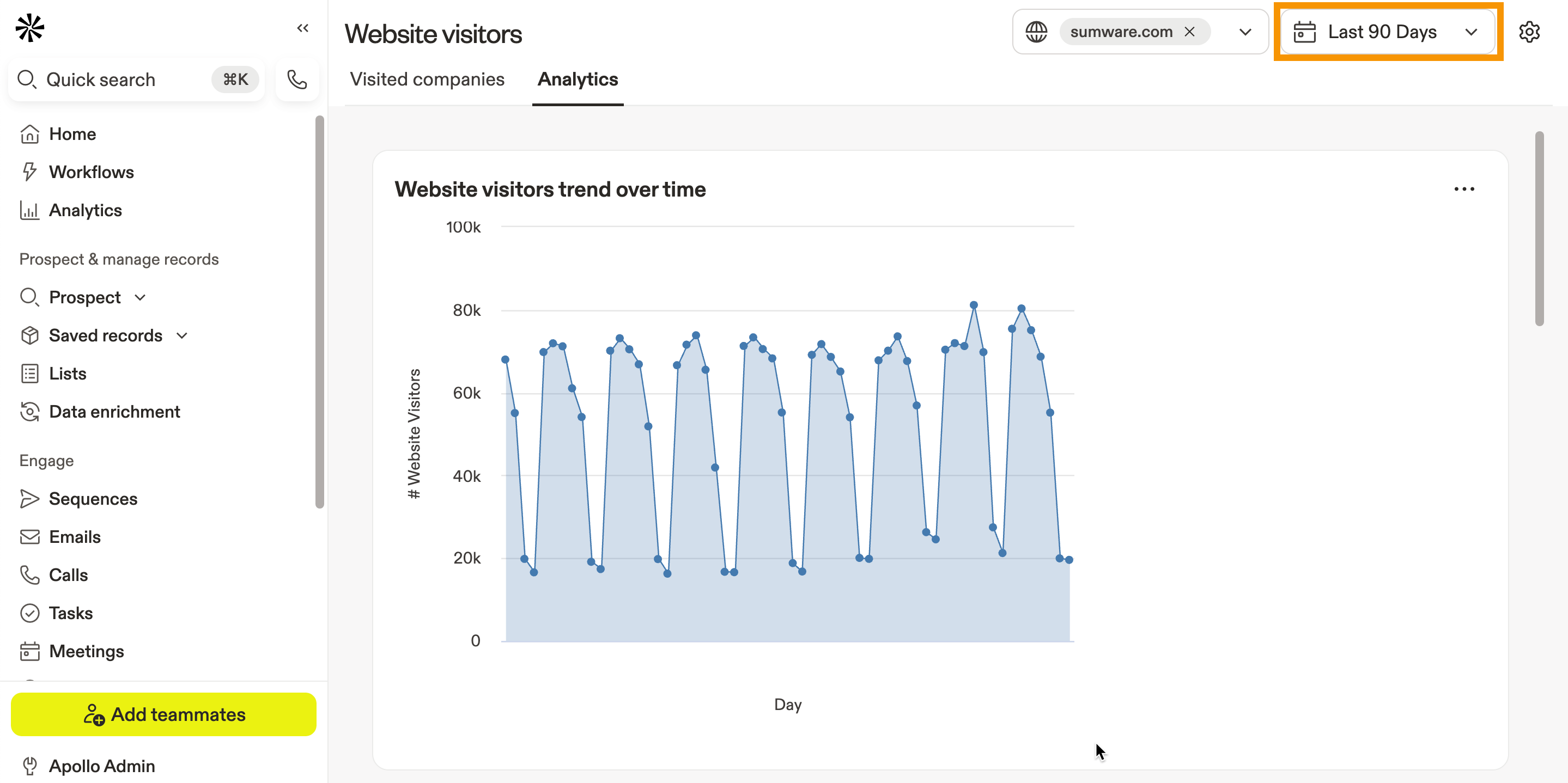Open the website domain filter dropdown
The height and width of the screenshot is (783, 1568).
1245,32
